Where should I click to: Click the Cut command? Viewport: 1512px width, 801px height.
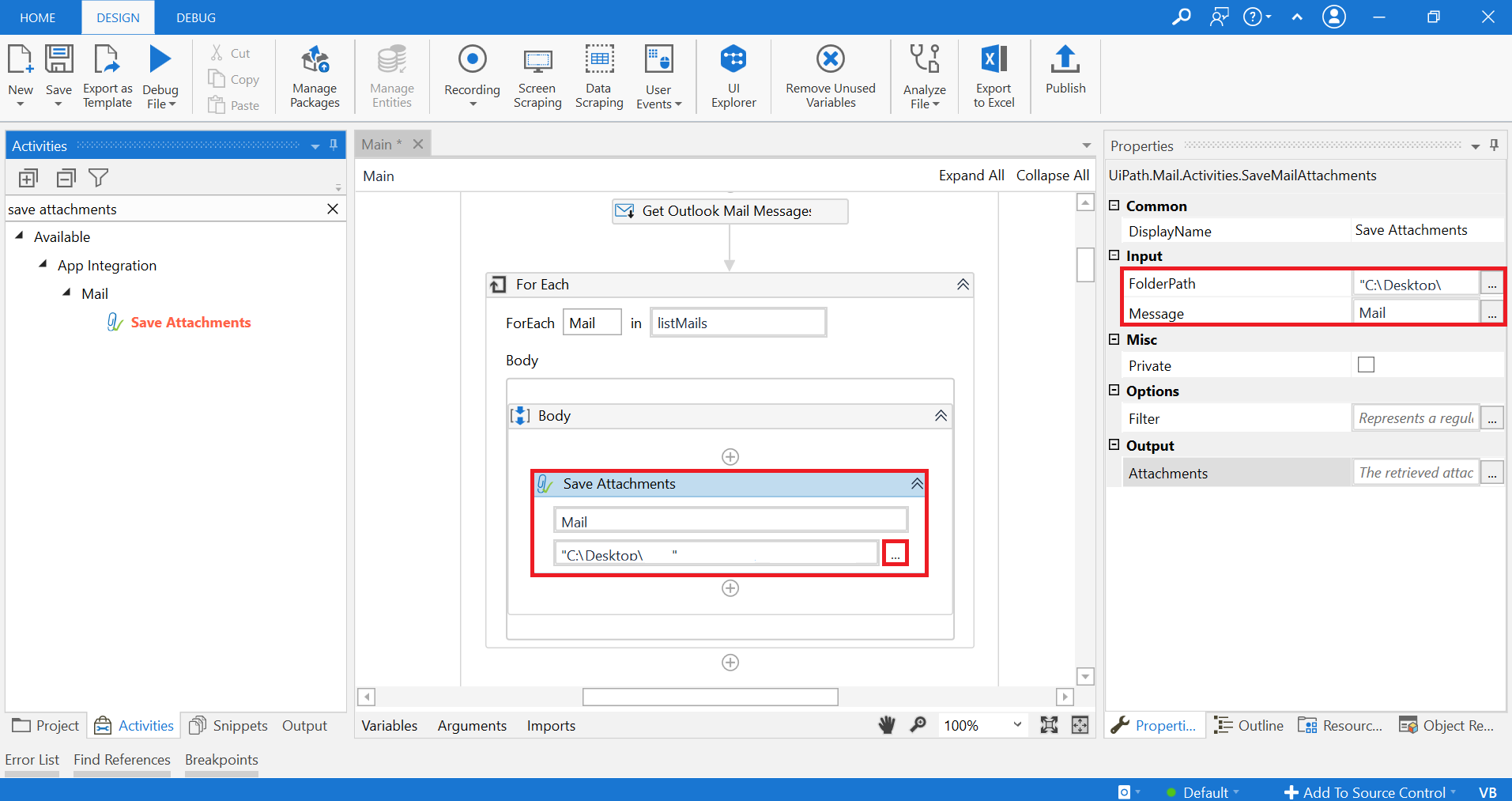[x=230, y=53]
